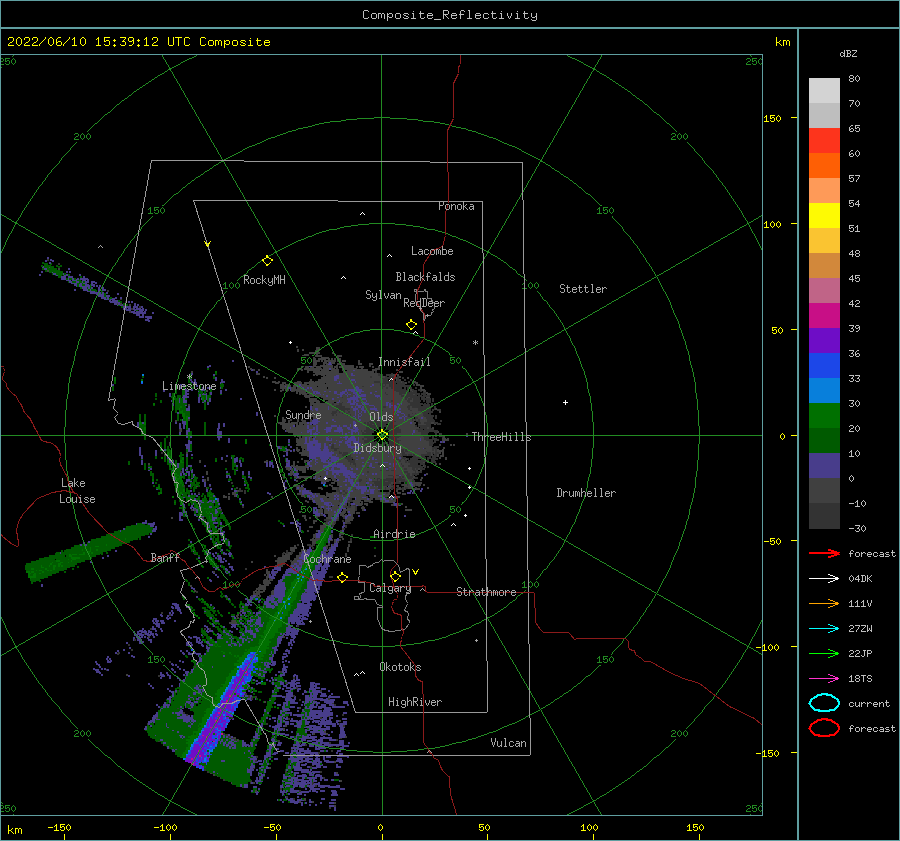Click the blue 36 dBZ color swatch
The width and height of the screenshot is (900, 841).
(824, 365)
